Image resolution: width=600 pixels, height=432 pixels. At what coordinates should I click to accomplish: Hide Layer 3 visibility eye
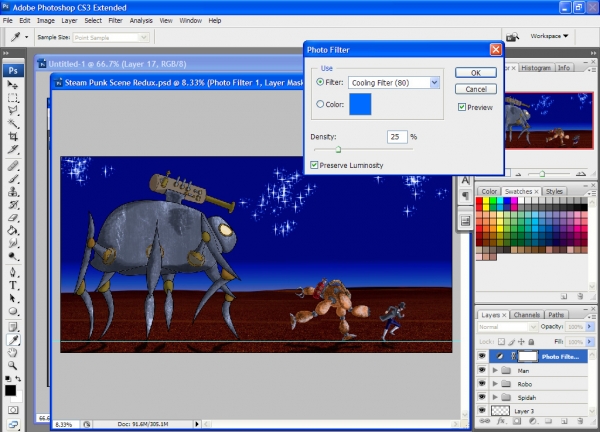pos(482,411)
